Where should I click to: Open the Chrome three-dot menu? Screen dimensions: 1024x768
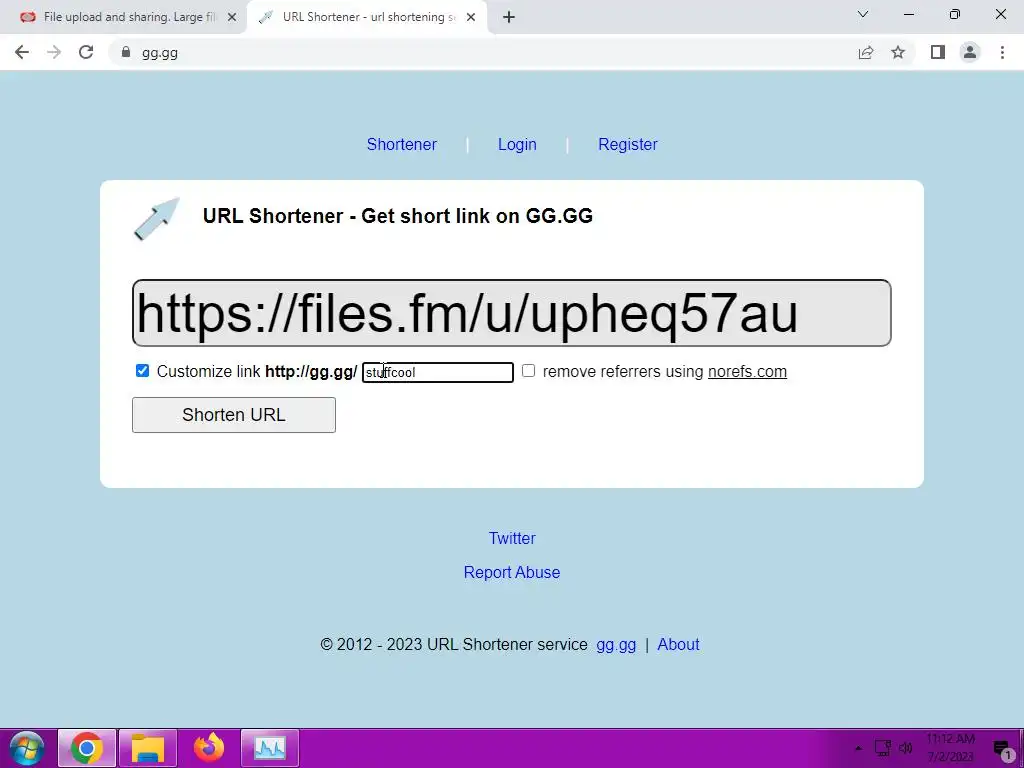(1002, 52)
